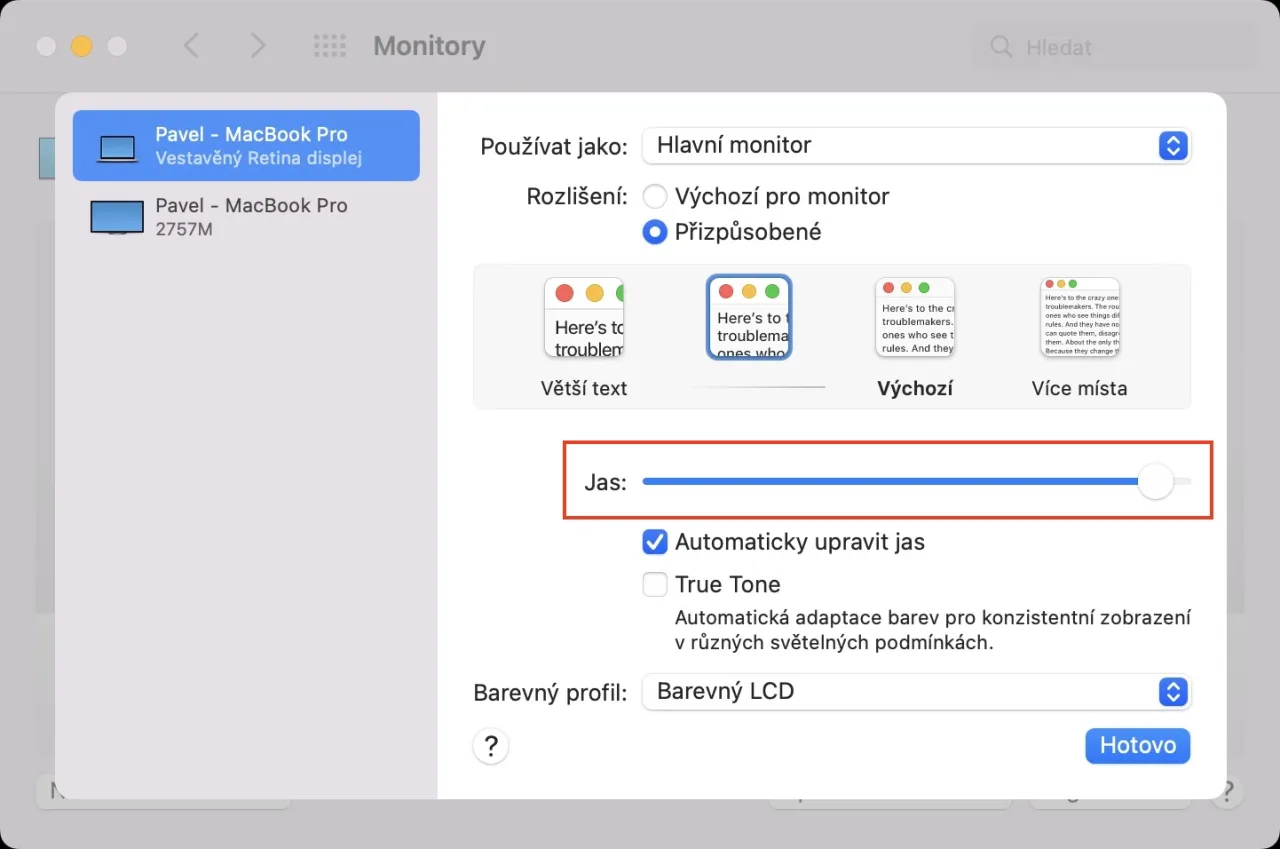The image size is (1280, 849).
Task: Click the forward navigation arrow
Action: pyautogui.click(x=257, y=46)
